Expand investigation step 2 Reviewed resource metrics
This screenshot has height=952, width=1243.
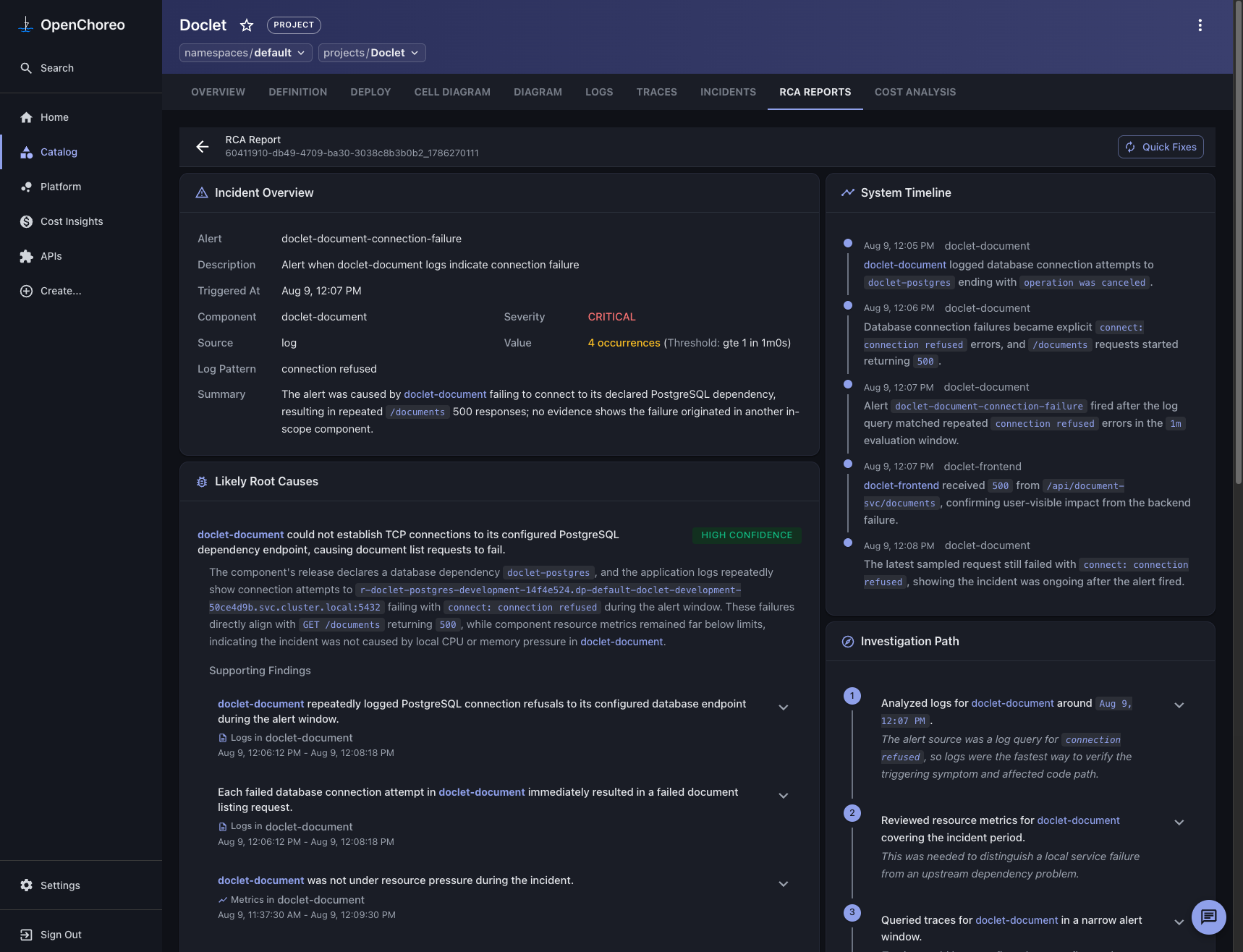point(1179,823)
